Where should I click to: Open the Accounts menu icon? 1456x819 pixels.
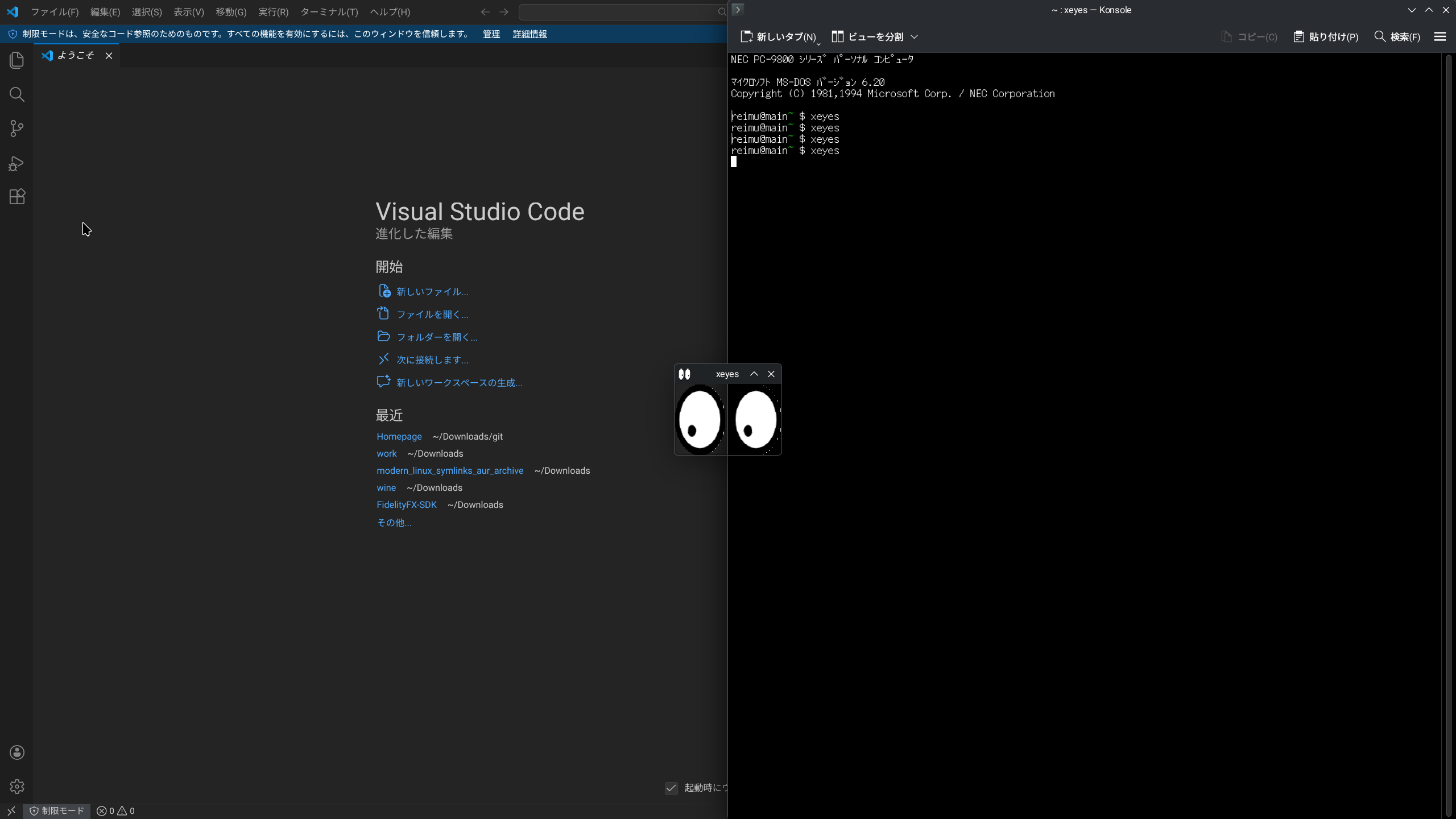[x=17, y=752]
